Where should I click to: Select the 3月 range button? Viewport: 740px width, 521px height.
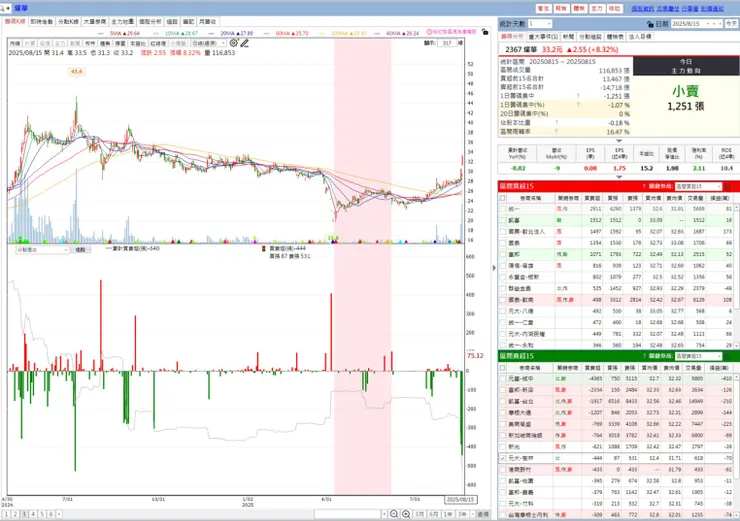click(419, 514)
